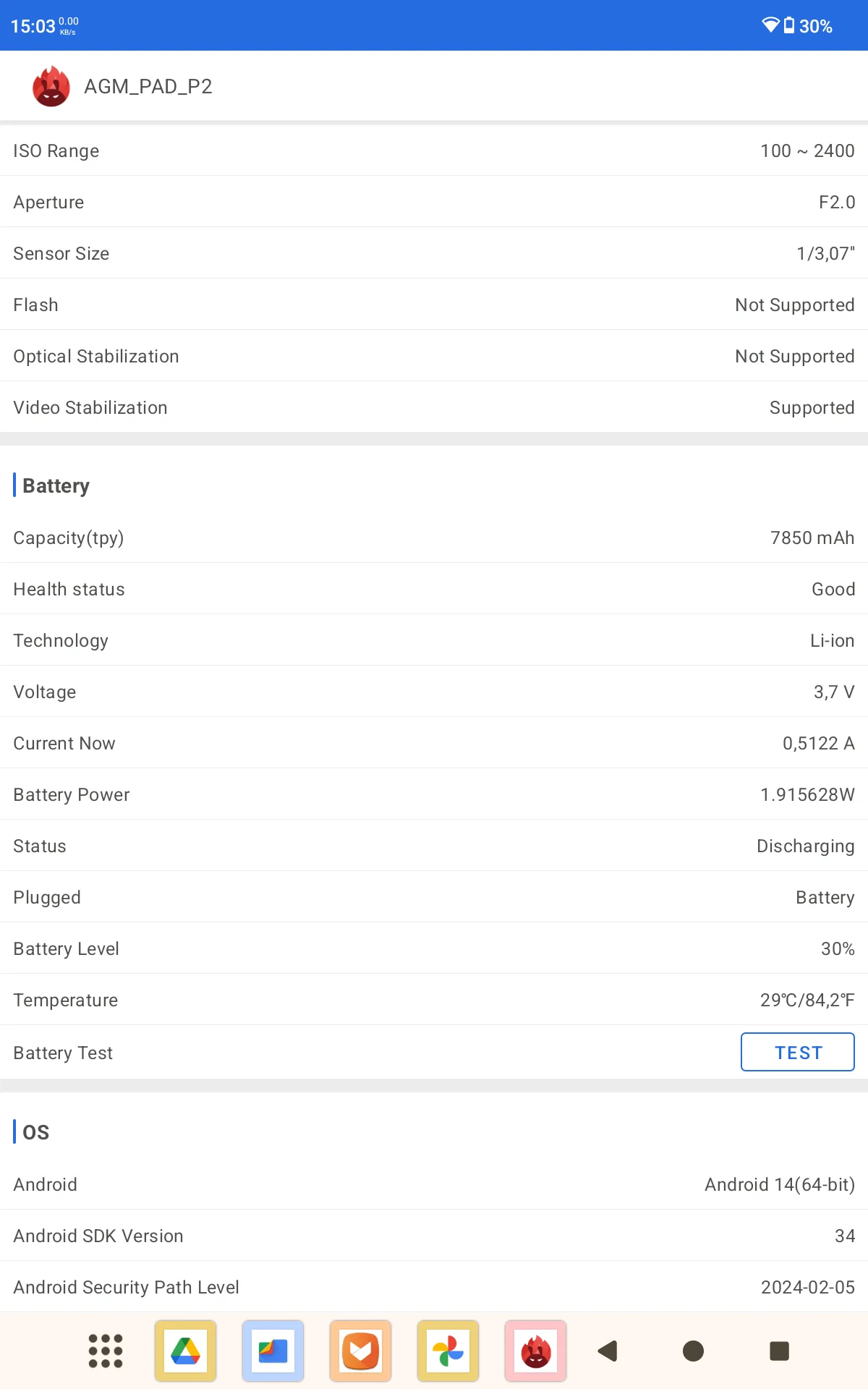Select the Capacity(tpy) row
868x1389 pixels.
[x=434, y=538]
